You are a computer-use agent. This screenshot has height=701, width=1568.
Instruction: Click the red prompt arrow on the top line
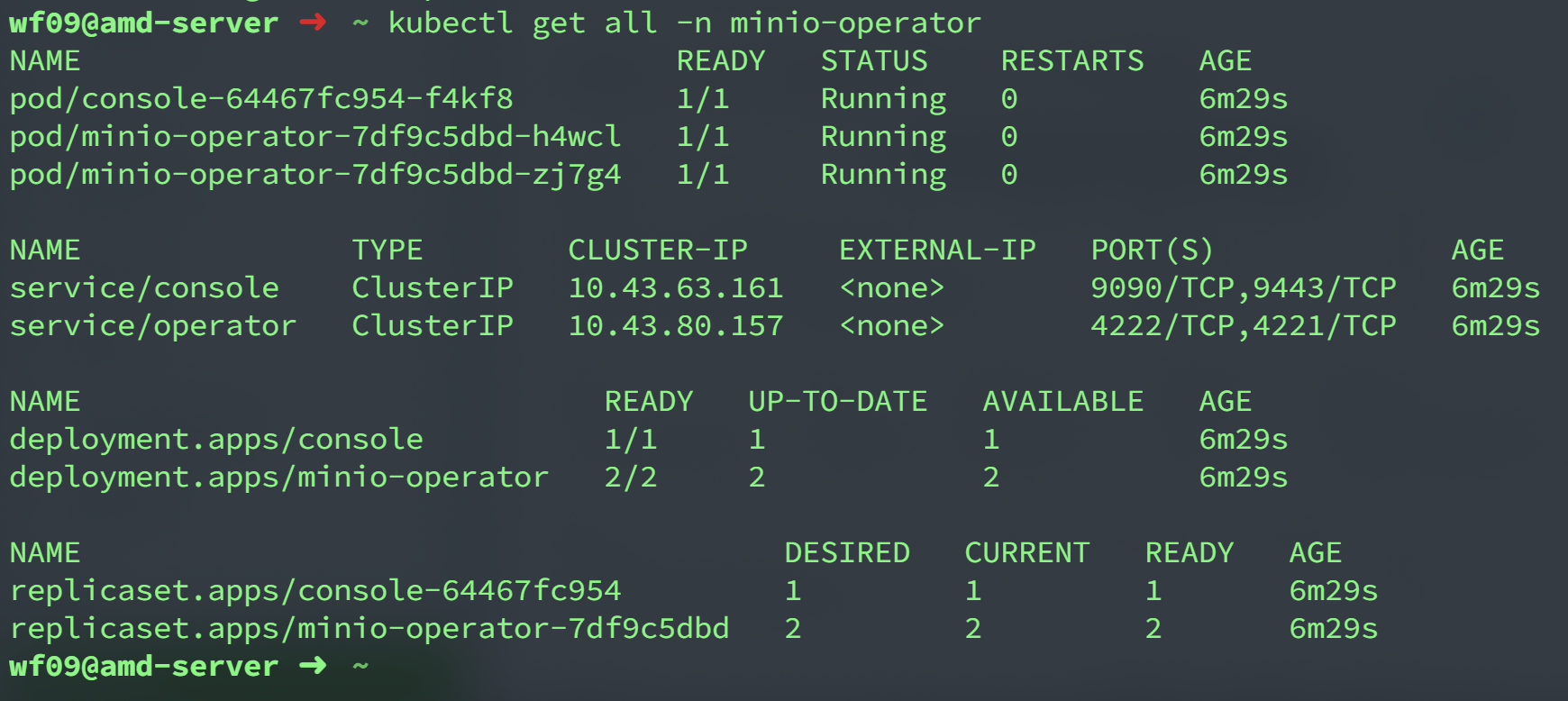[x=312, y=22]
